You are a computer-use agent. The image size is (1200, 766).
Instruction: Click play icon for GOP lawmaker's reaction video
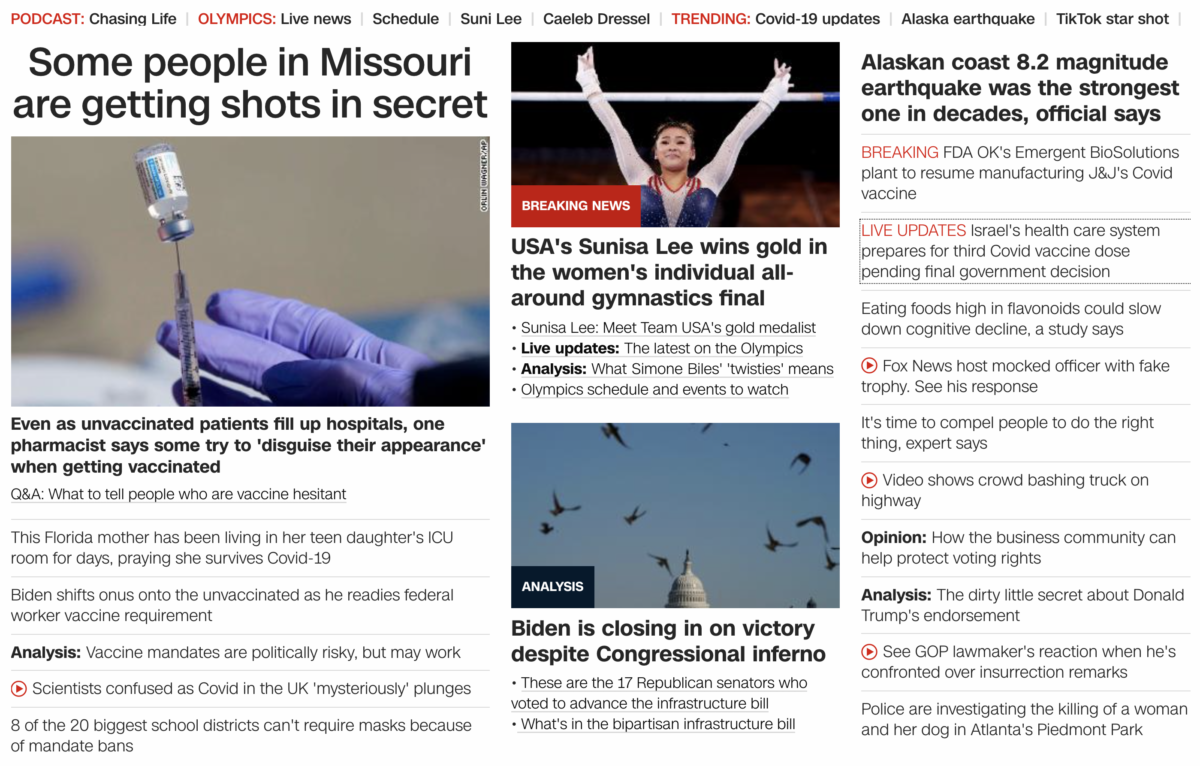pyautogui.click(x=869, y=652)
